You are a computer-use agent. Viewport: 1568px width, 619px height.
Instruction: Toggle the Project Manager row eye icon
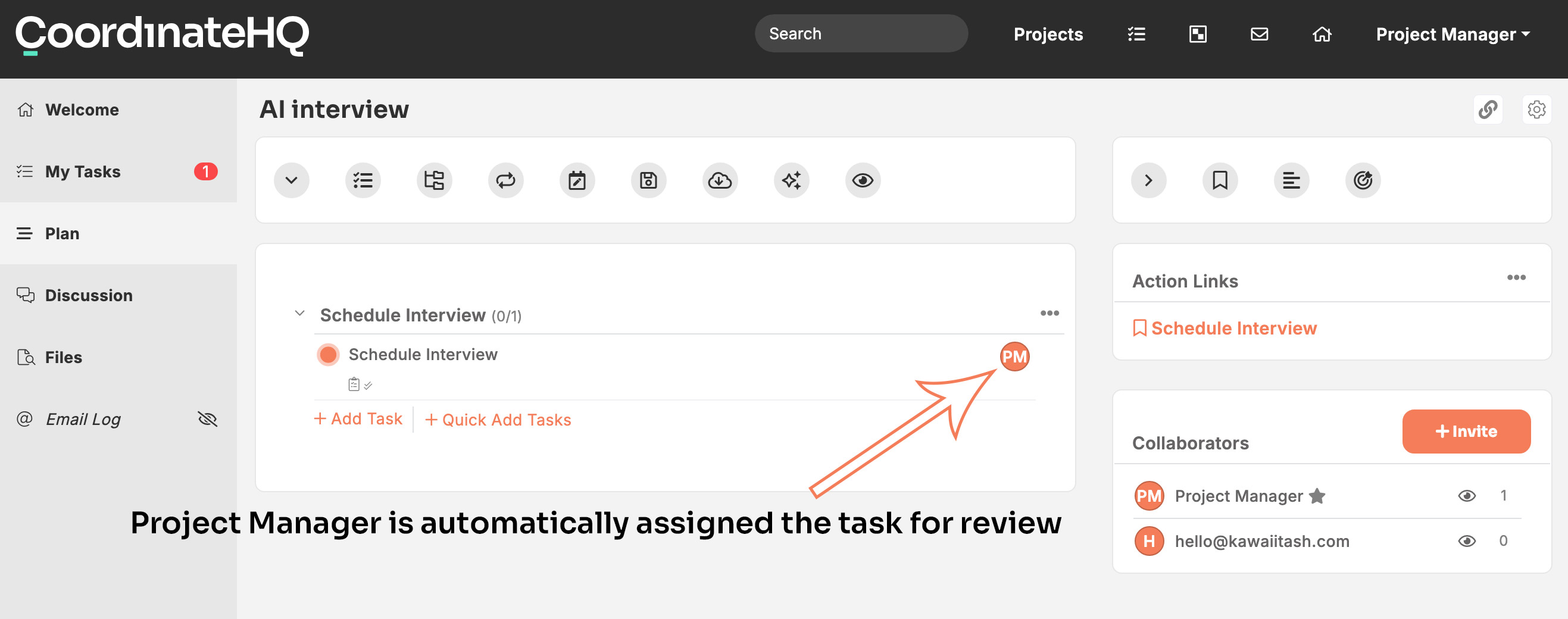pos(1467,496)
